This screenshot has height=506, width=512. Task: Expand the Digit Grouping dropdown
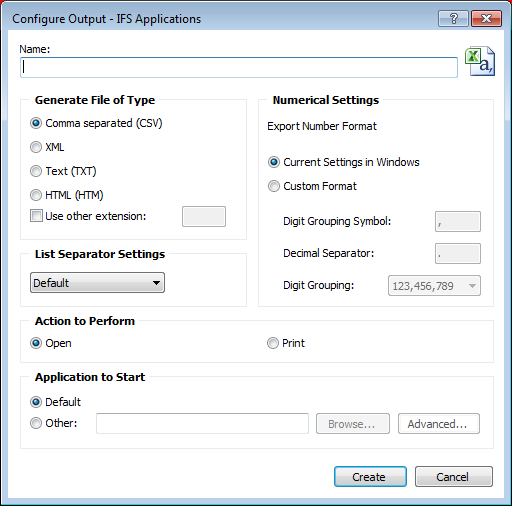tap(434, 286)
